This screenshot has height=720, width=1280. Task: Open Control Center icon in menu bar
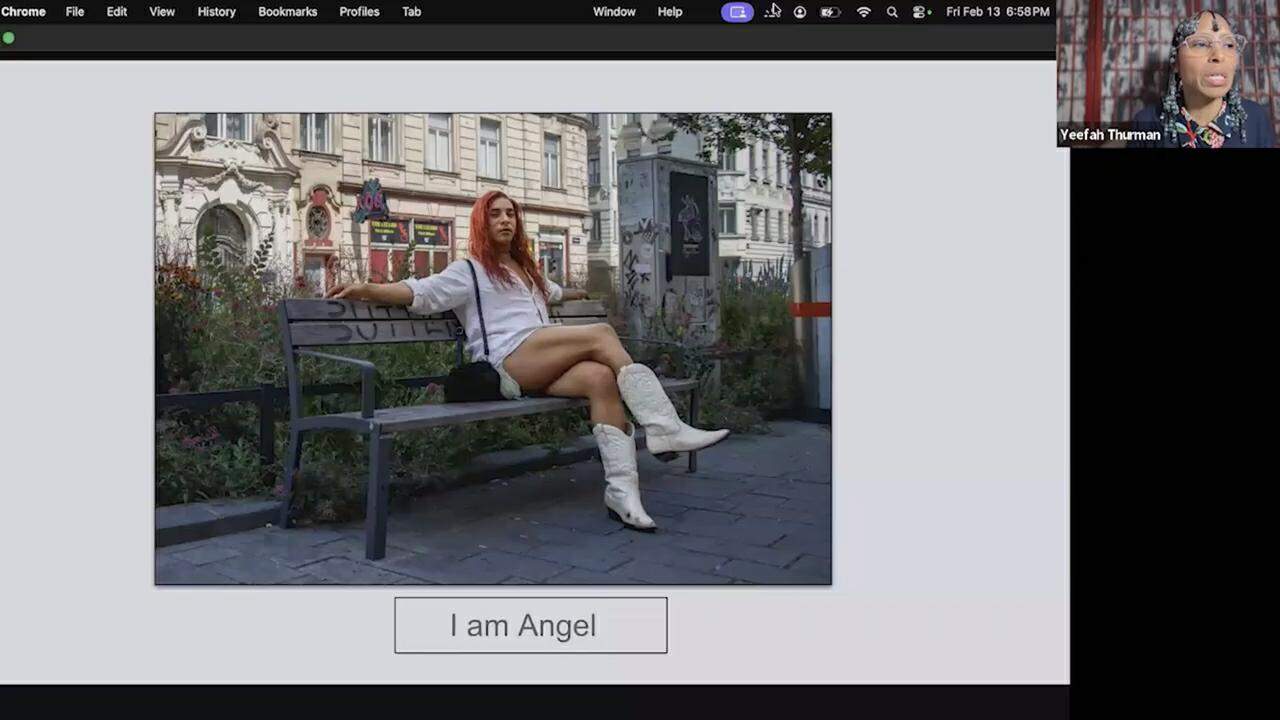921,12
